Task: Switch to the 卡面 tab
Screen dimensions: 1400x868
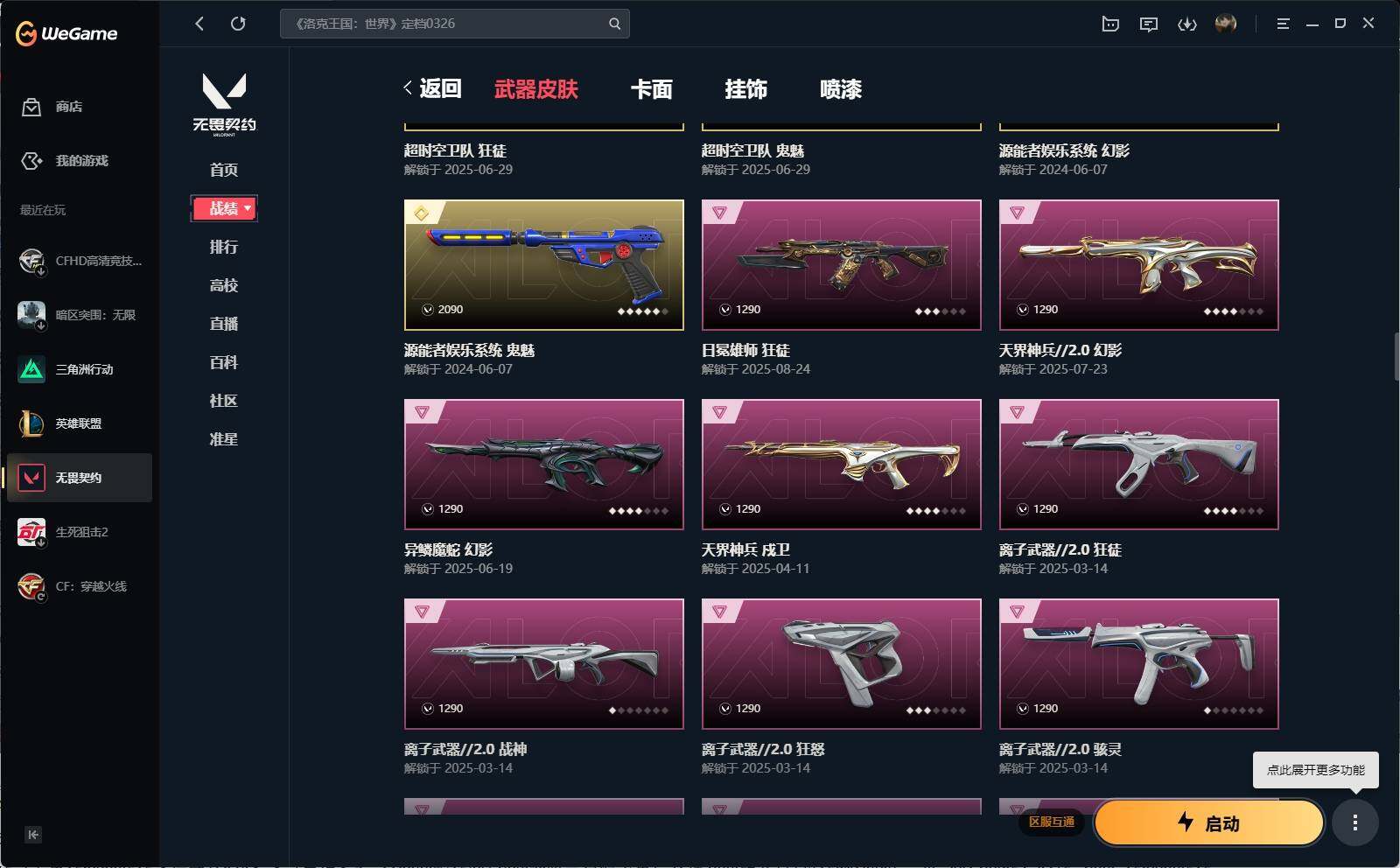Action: point(652,89)
